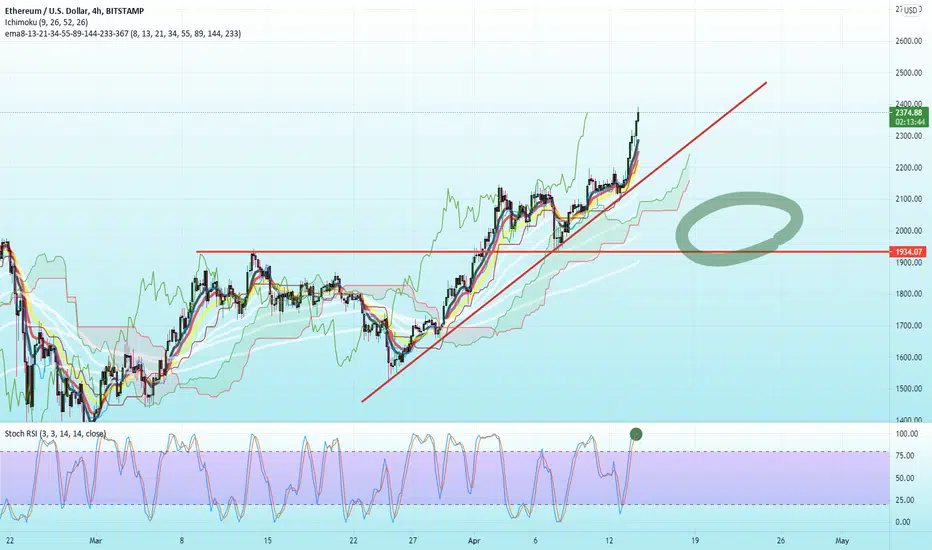This screenshot has height=550, width=932.
Task: Select the ema8-13-21-34-55-89-144-233-367 indicator legend
Action: point(122,34)
